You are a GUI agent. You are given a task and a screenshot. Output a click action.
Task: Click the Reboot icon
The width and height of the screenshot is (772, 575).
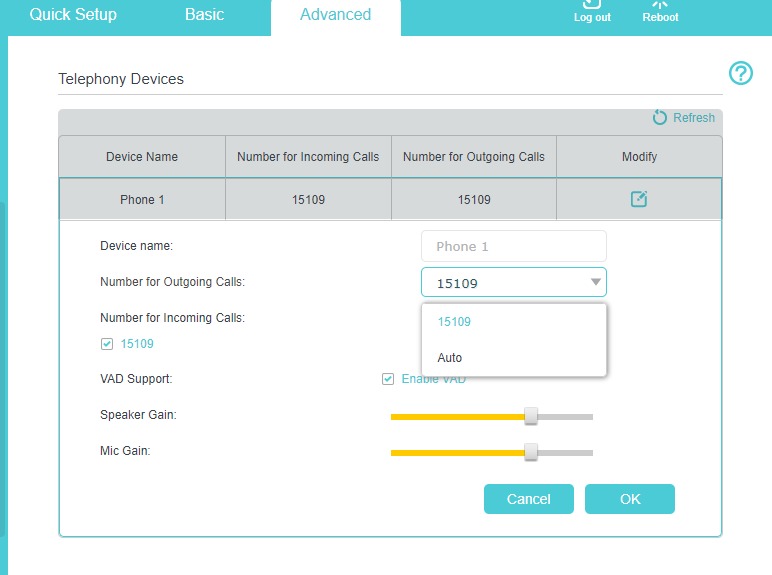[660, 5]
